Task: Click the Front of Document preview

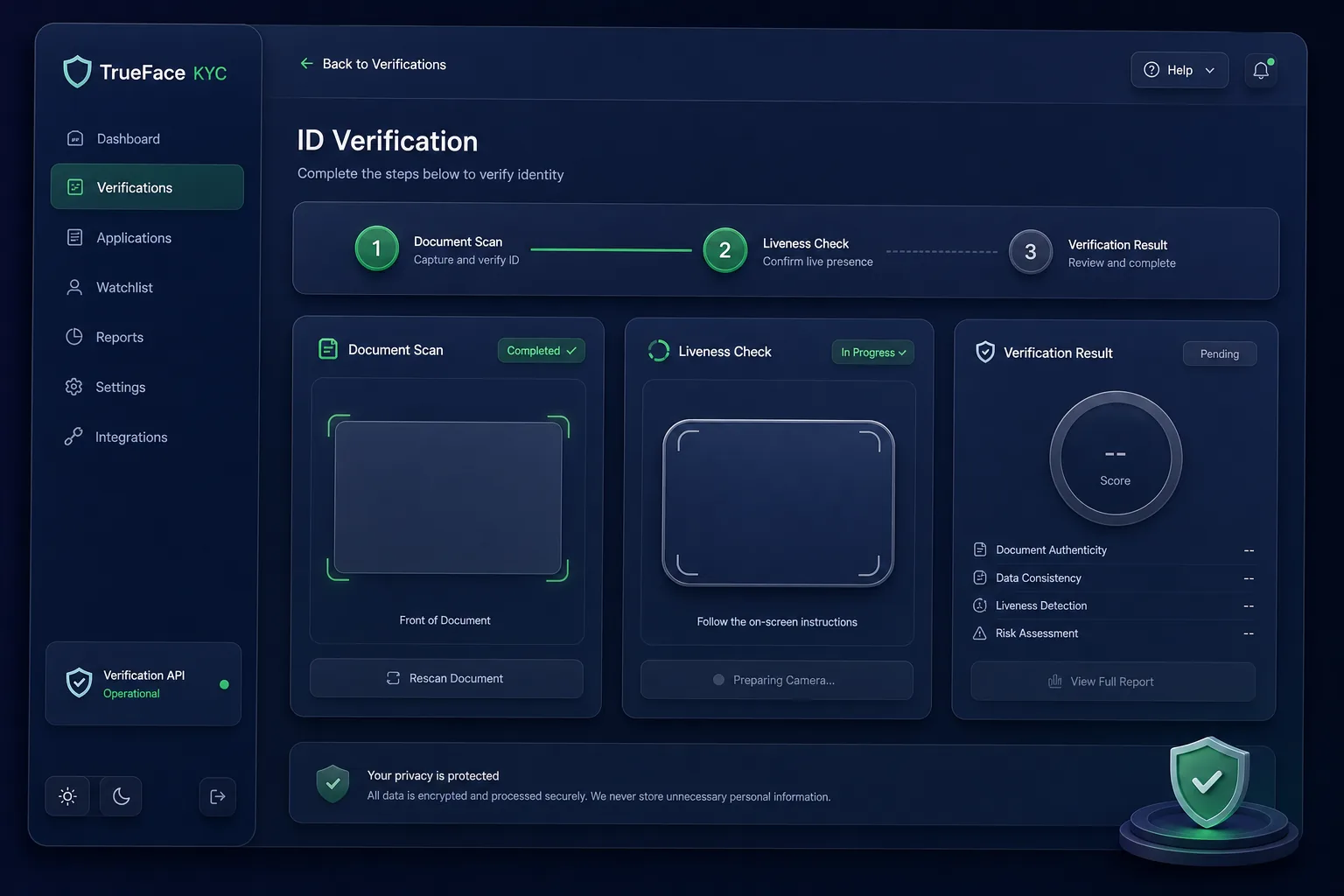Action: click(448, 498)
